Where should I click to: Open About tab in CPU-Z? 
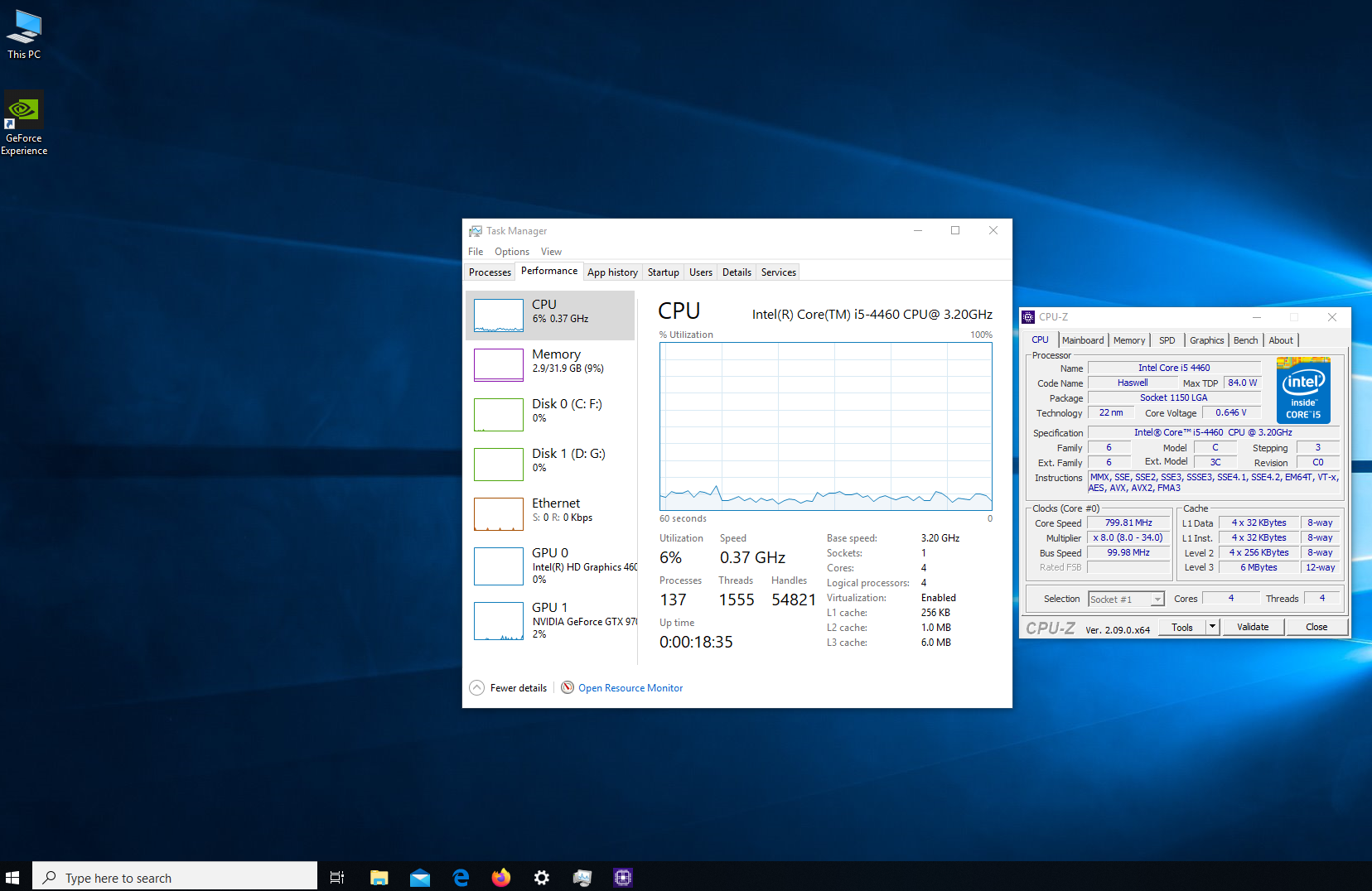(x=1281, y=340)
